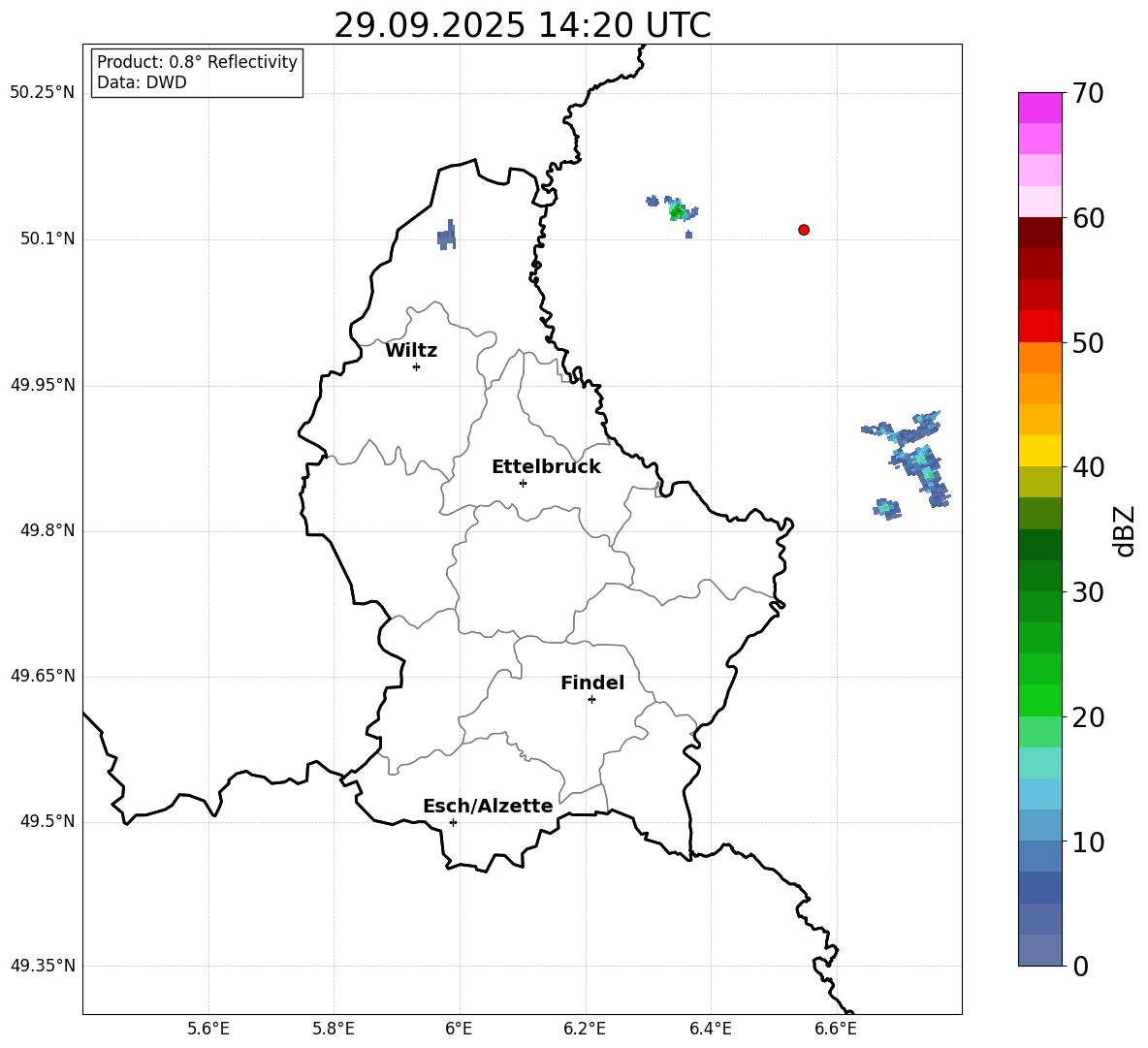Click the dBZ colorbar axis label
Screen dimensions: 1148x1048
[1125, 530]
